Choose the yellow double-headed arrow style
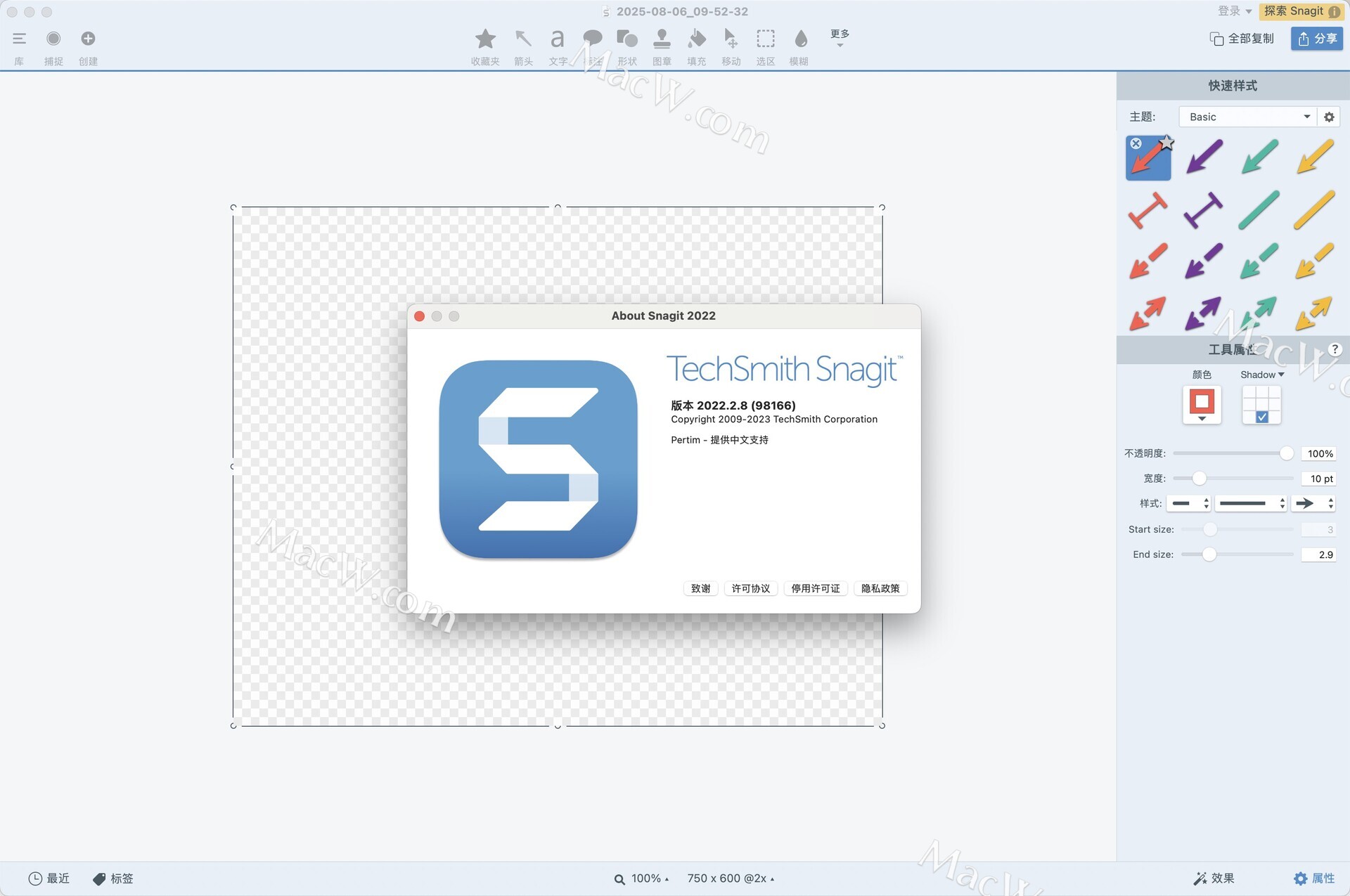Viewport: 1350px width, 896px height. pyautogui.click(x=1314, y=313)
